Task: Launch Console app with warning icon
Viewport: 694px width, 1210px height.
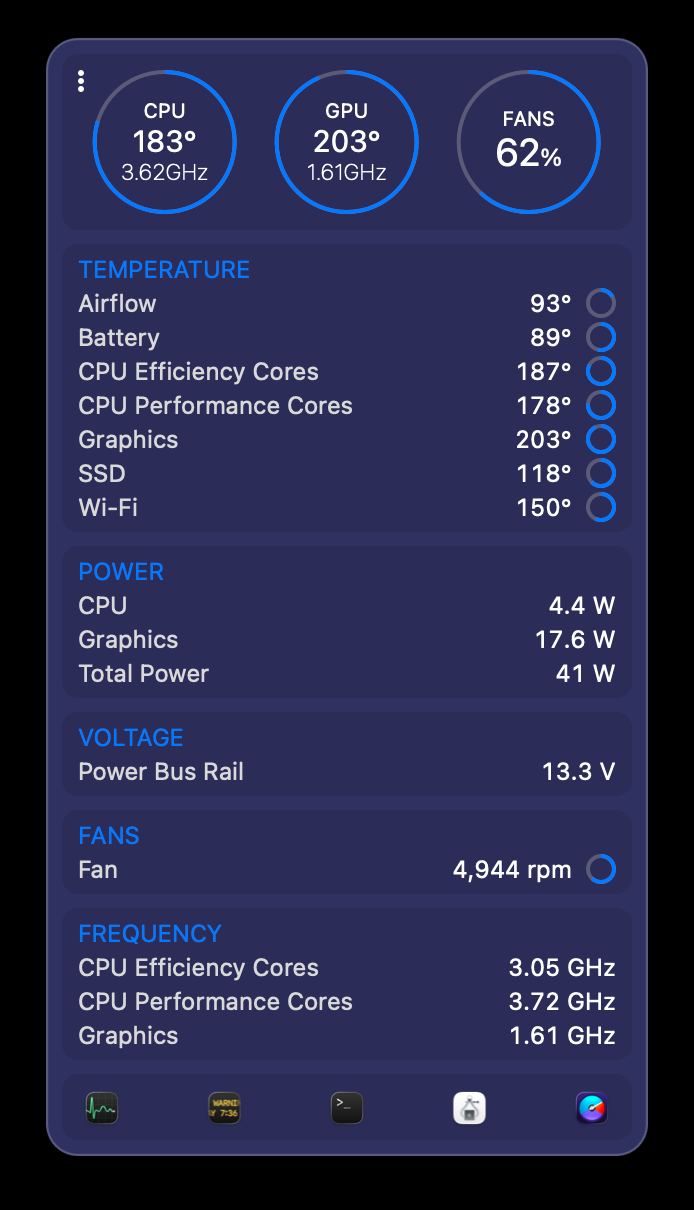Action: (x=224, y=1108)
